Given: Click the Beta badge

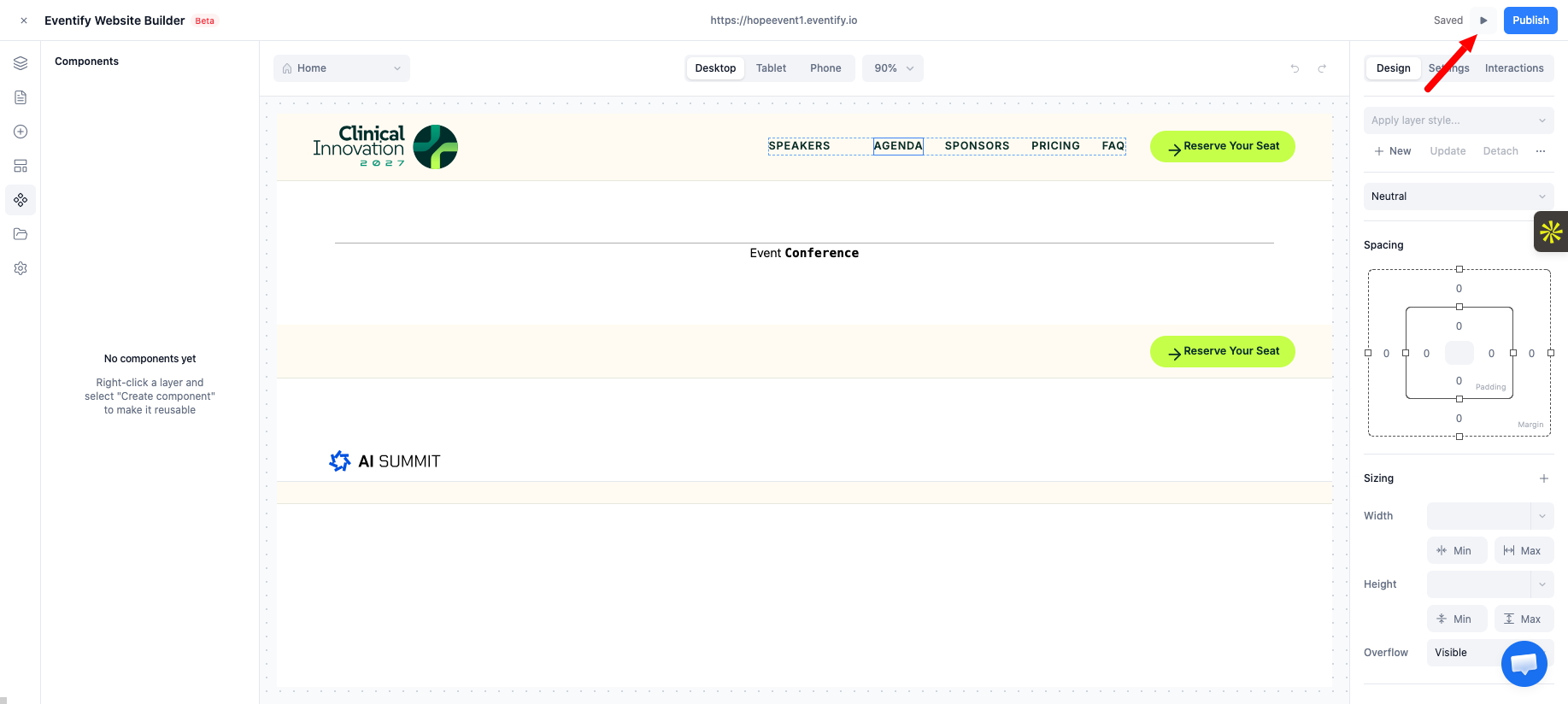Looking at the screenshot, I should [205, 21].
